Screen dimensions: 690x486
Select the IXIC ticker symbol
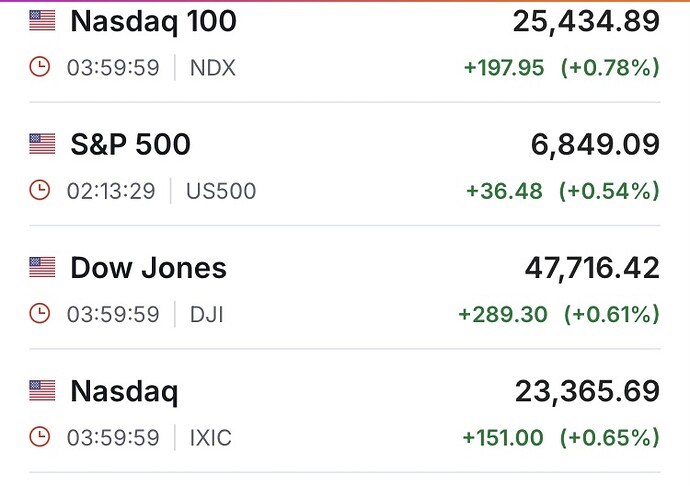tap(209, 438)
